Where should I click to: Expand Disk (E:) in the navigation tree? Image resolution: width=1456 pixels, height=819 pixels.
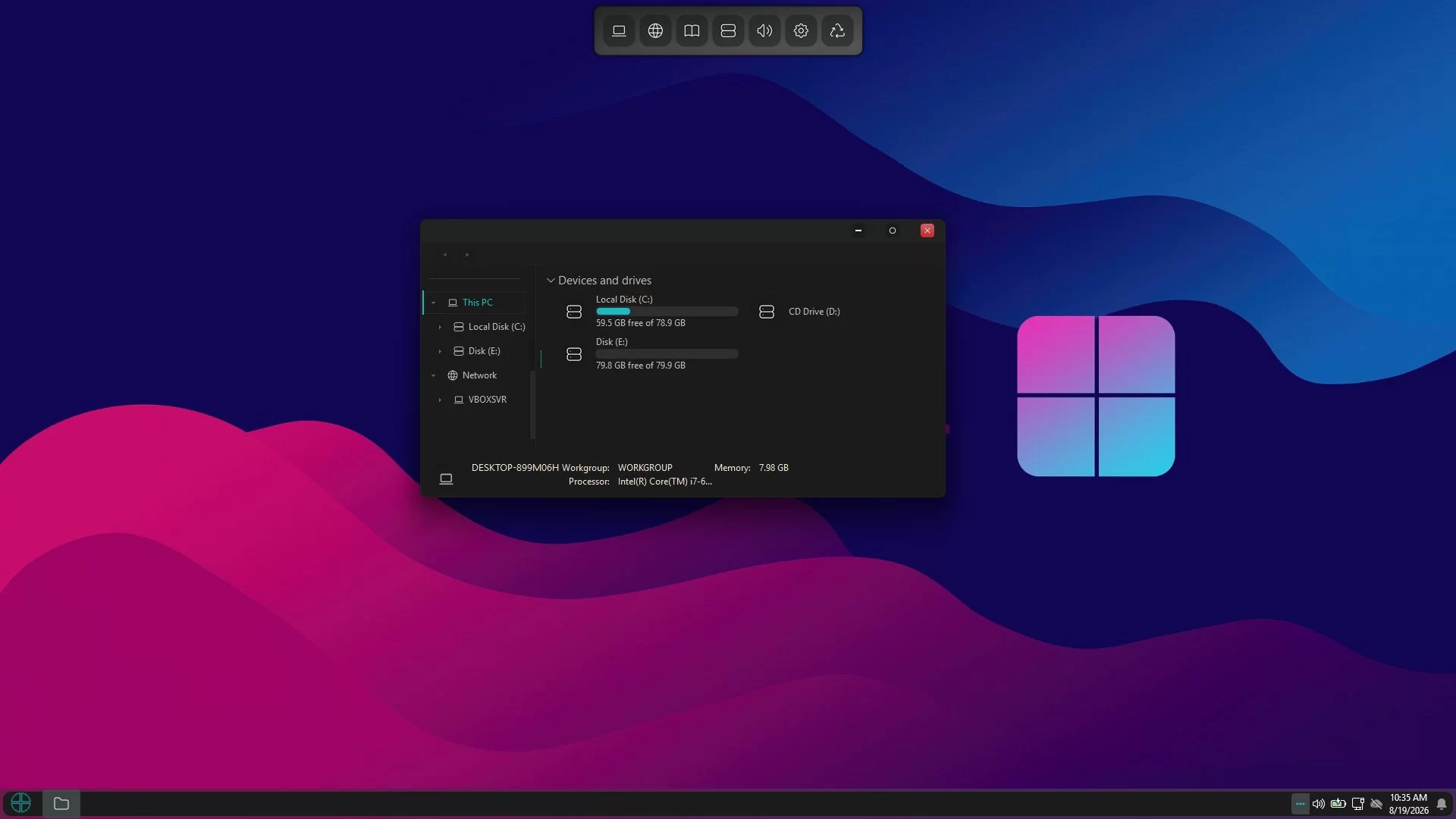point(440,351)
